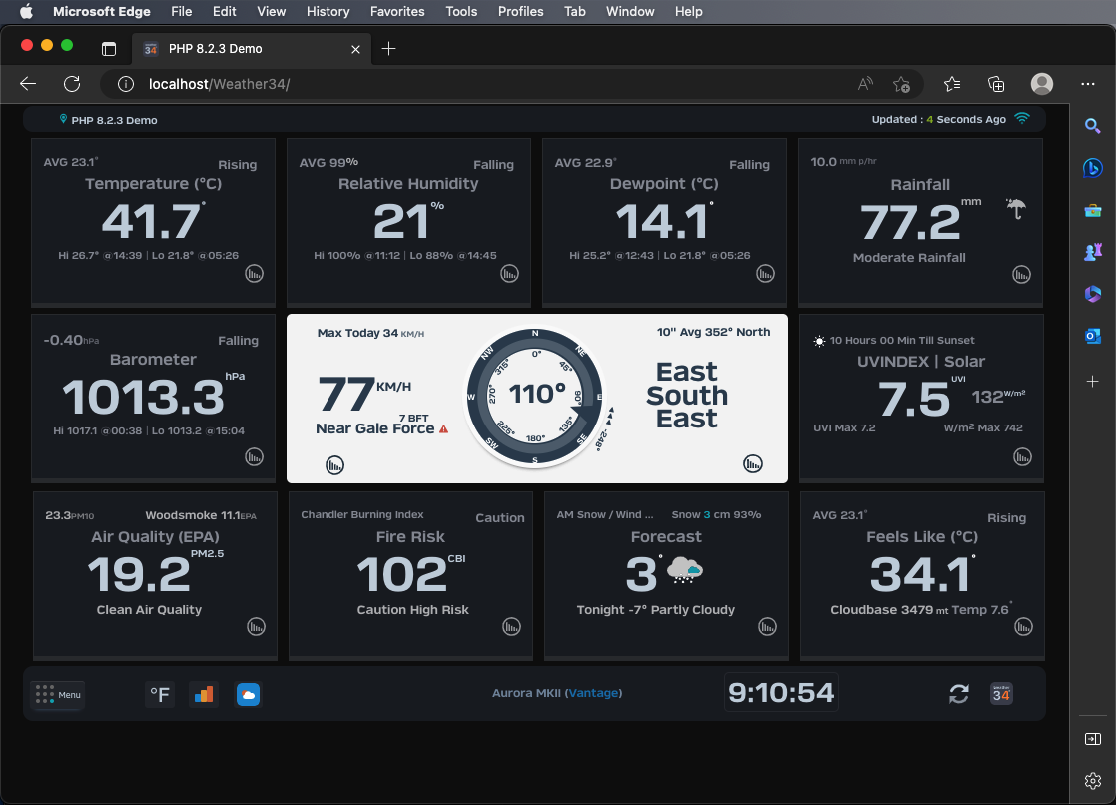Click the Tonight -7° Partly Cloudy text

656,610
